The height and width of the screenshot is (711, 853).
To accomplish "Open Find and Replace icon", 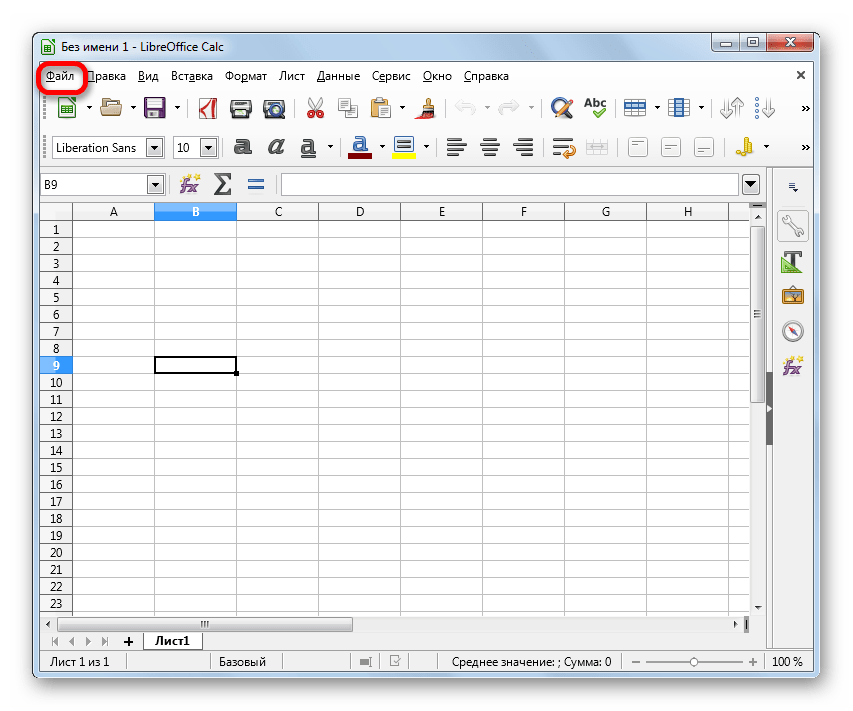I will click(x=562, y=108).
